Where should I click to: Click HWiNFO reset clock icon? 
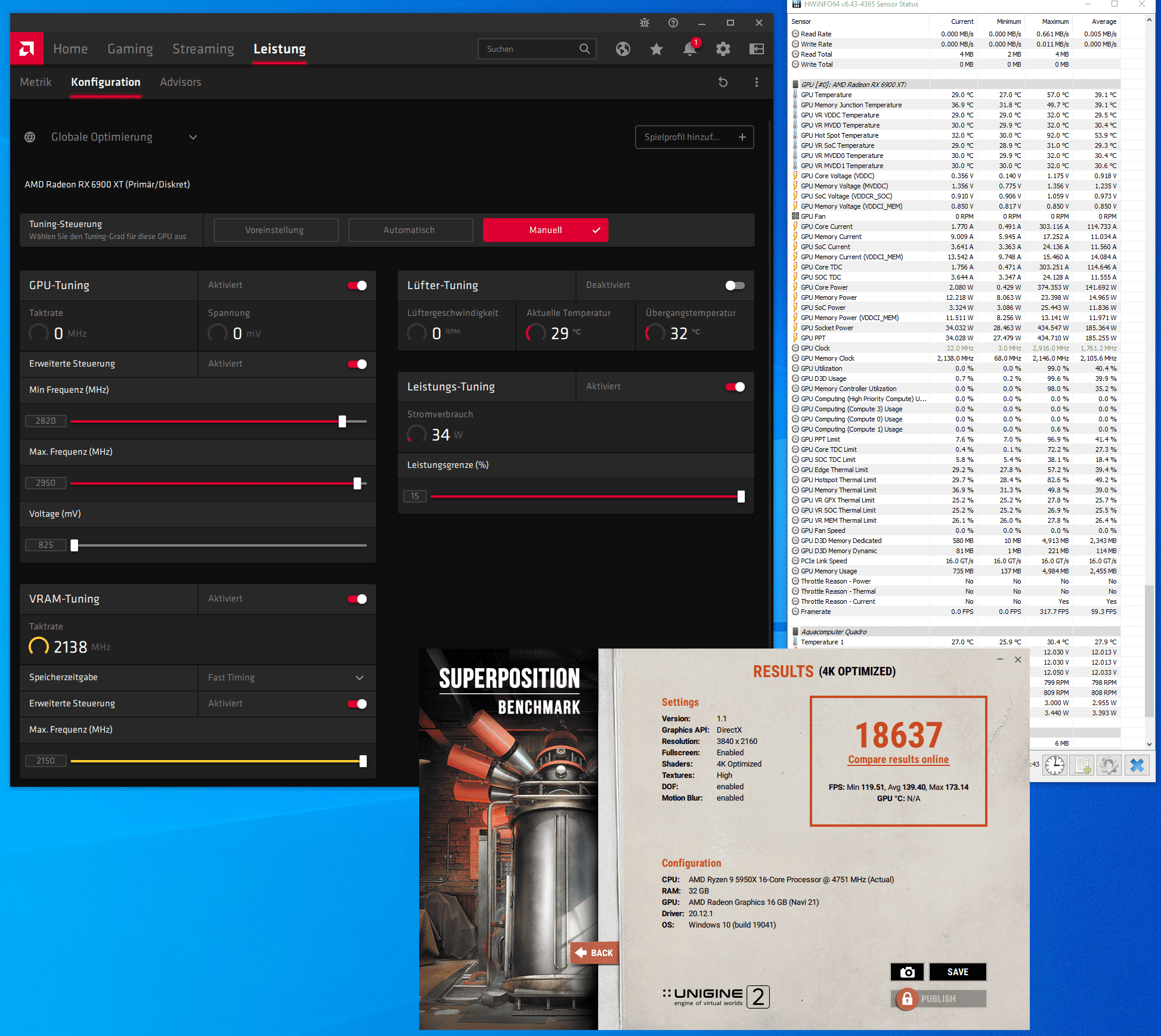1054,765
